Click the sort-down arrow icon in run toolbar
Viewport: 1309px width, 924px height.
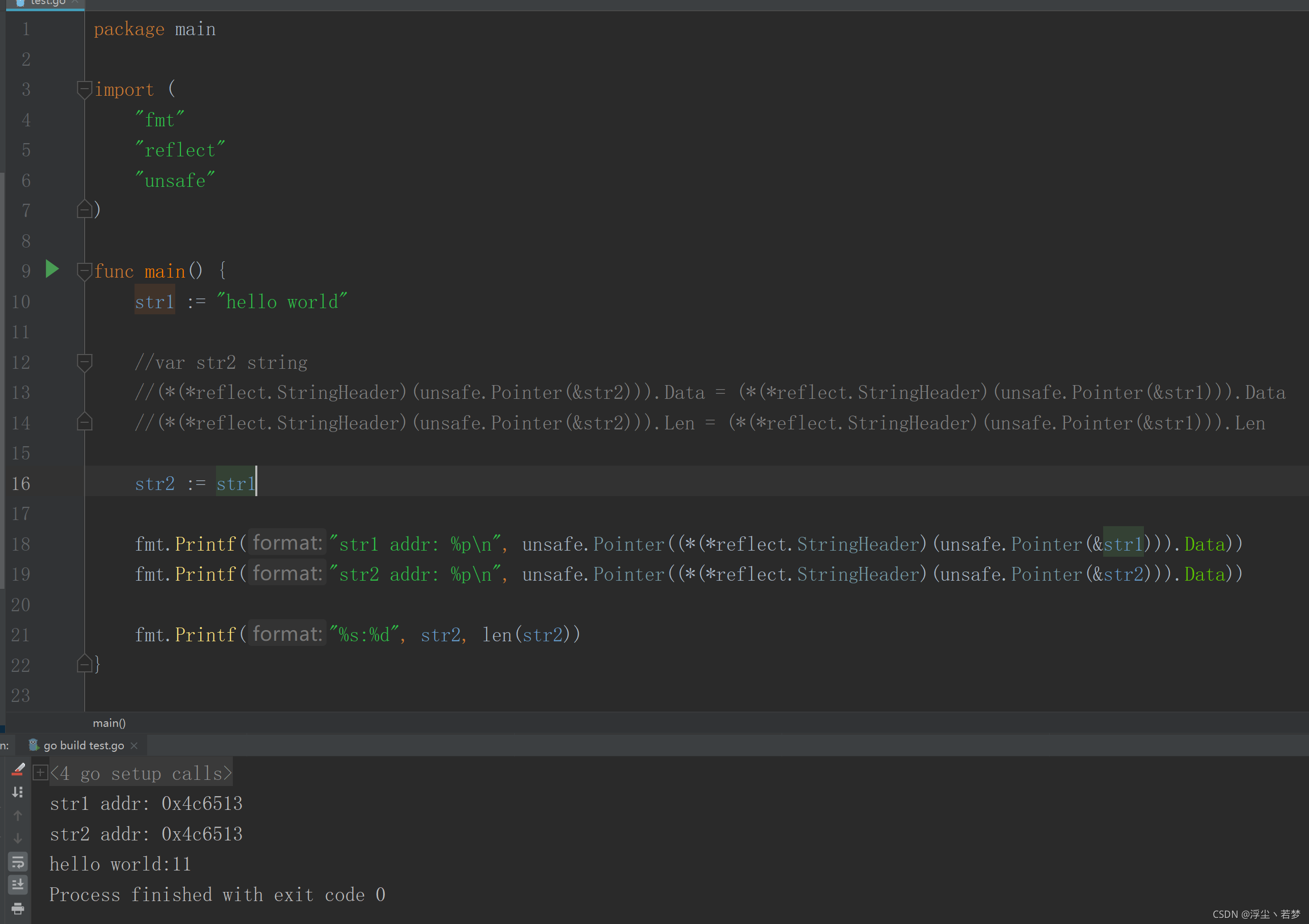click(18, 792)
